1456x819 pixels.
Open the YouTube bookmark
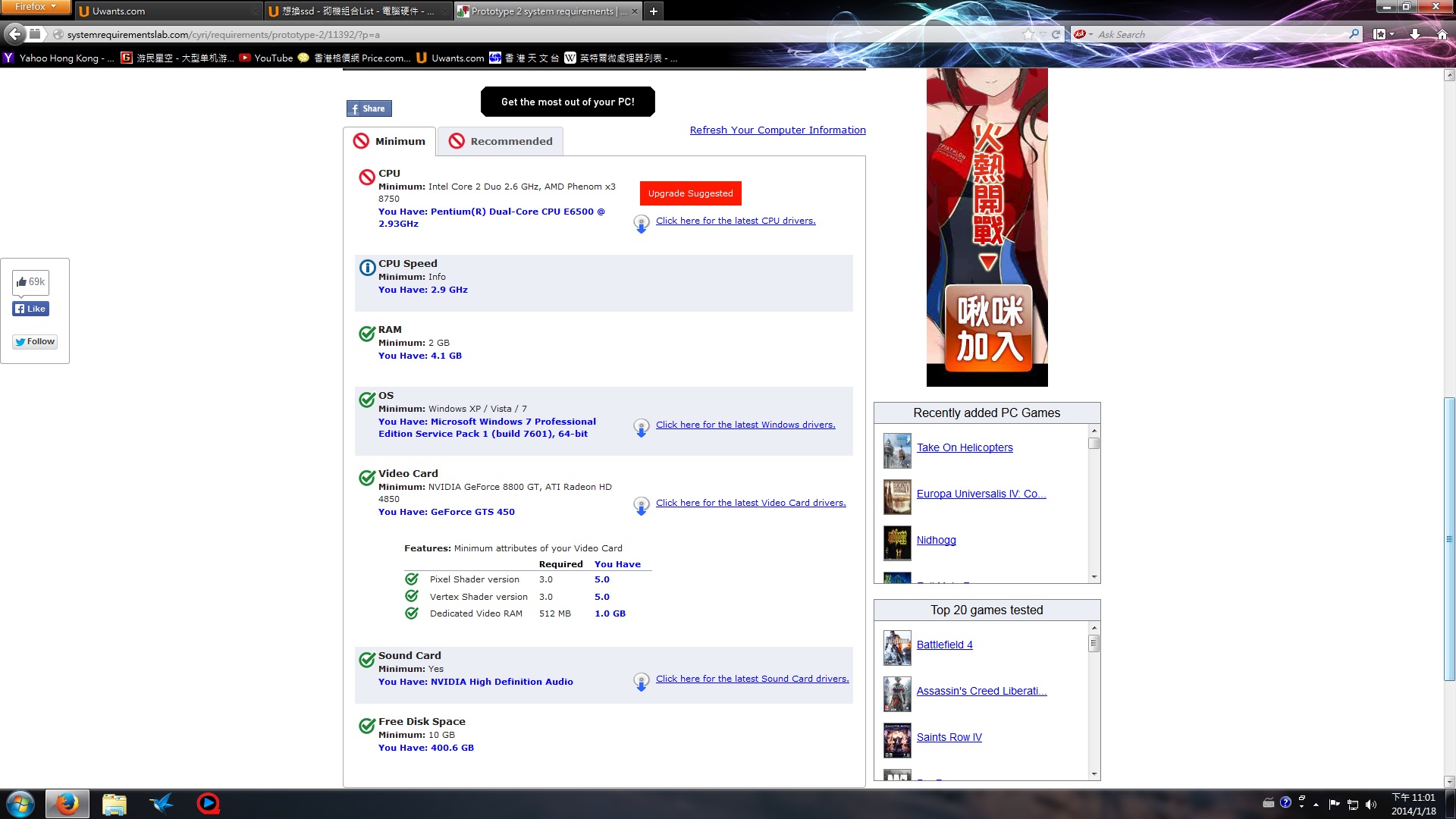pyautogui.click(x=266, y=58)
